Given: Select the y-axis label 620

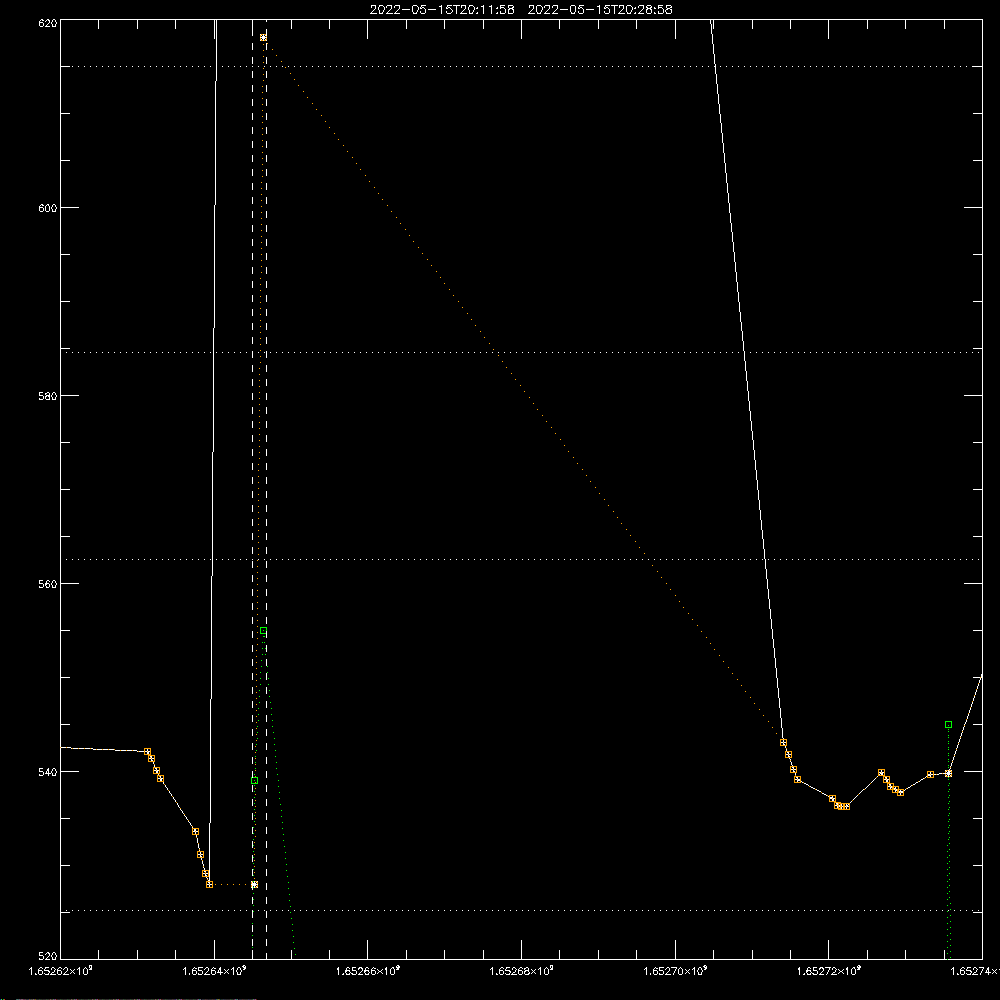Looking at the screenshot, I should (x=48, y=22).
